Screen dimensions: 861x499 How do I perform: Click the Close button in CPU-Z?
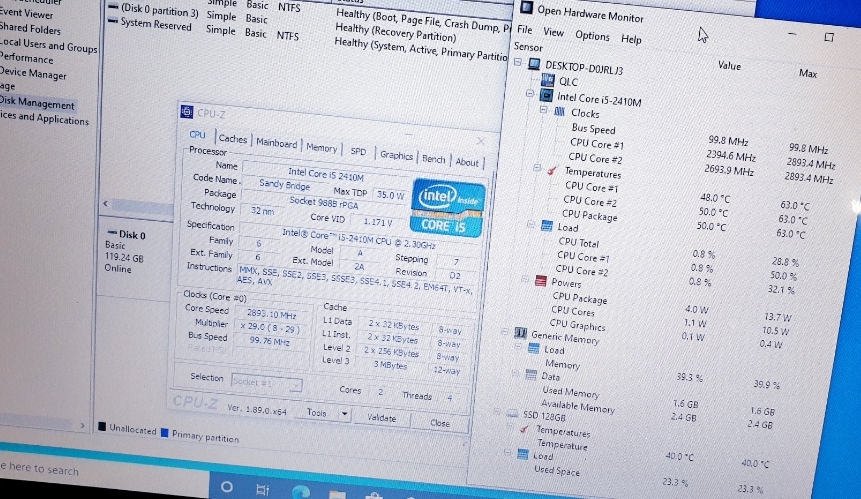click(x=440, y=423)
